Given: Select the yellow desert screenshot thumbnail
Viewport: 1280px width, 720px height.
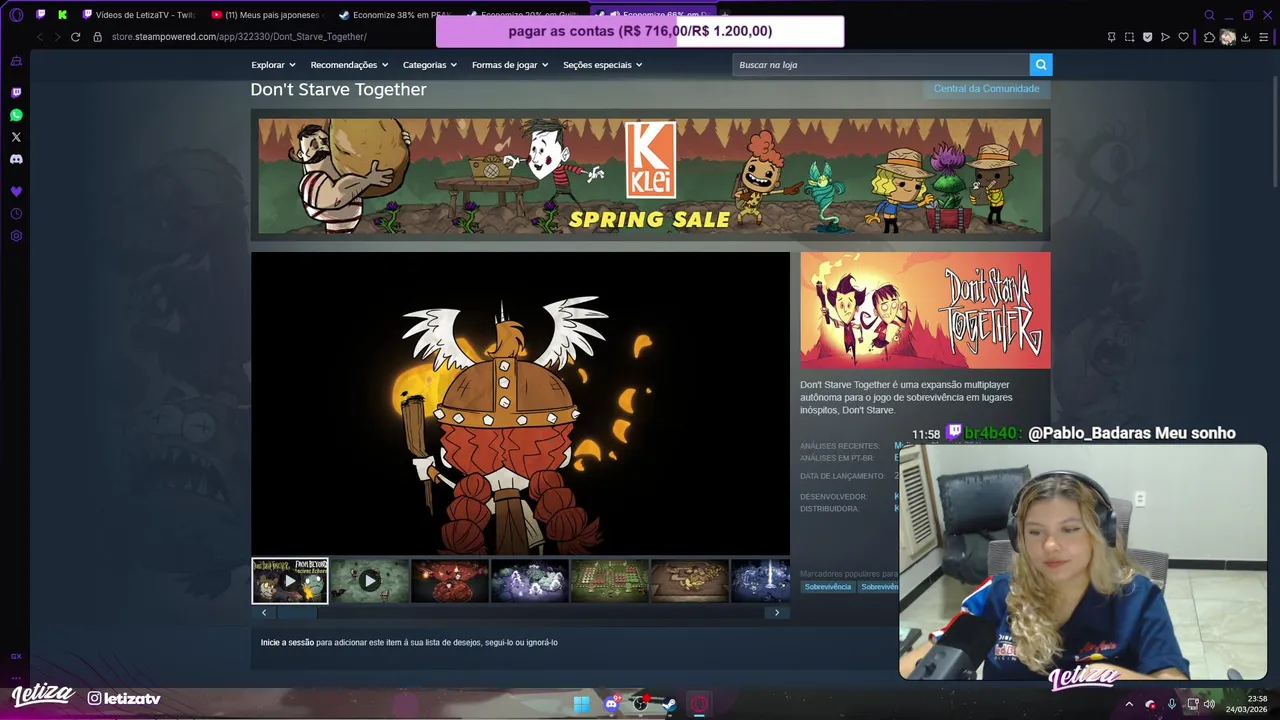Looking at the screenshot, I should 690,581.
